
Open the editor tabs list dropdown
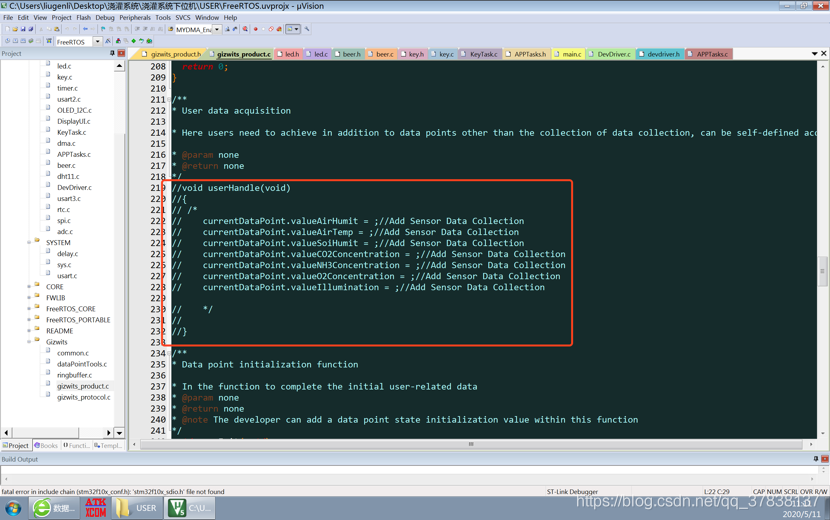[815, 53]
